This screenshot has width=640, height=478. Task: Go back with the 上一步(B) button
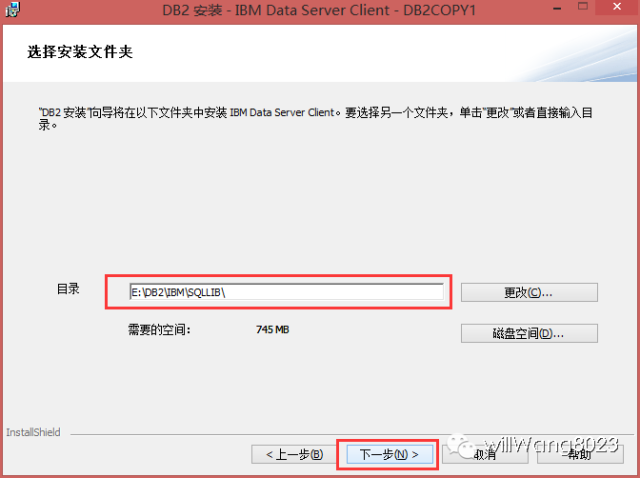[x=294, y=454]
